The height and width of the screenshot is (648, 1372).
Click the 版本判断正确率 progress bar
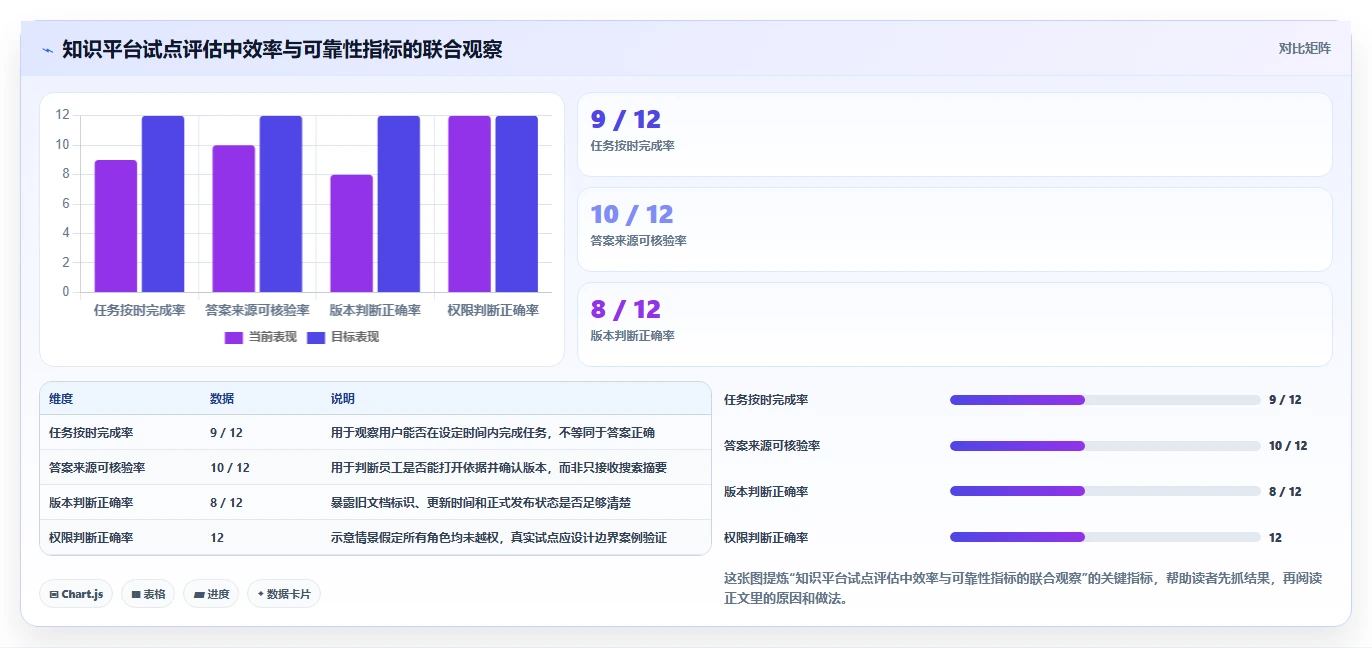[1105, 491]
